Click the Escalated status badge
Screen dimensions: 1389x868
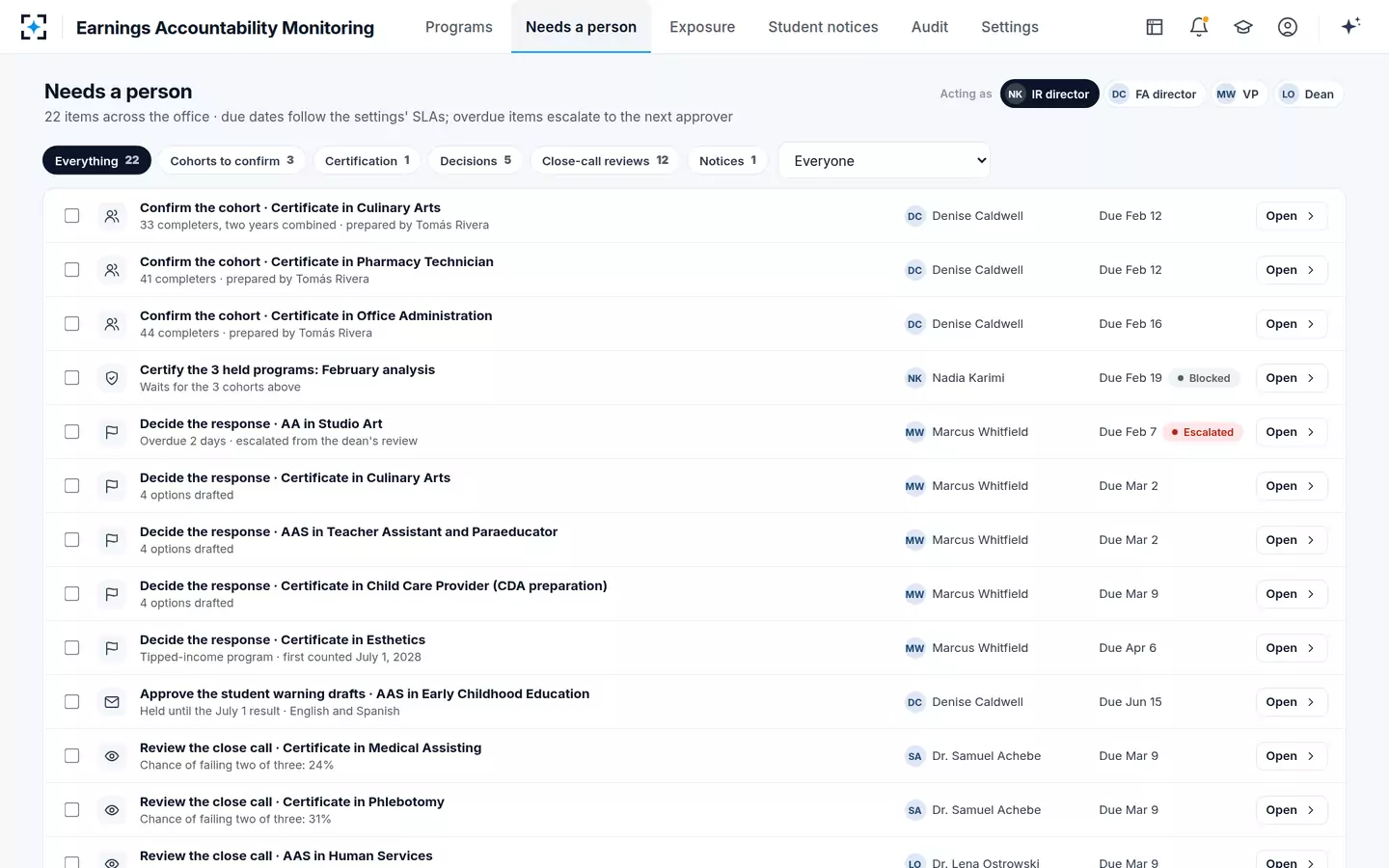click(x=1202, y=432)
